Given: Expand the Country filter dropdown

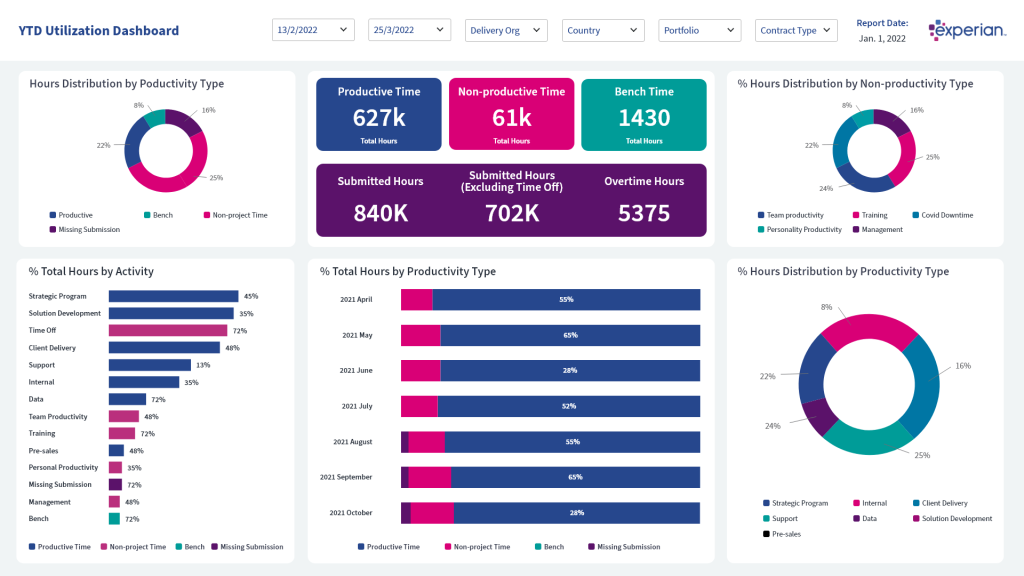Looking at the screenshot, I should (x=603, y=31).
